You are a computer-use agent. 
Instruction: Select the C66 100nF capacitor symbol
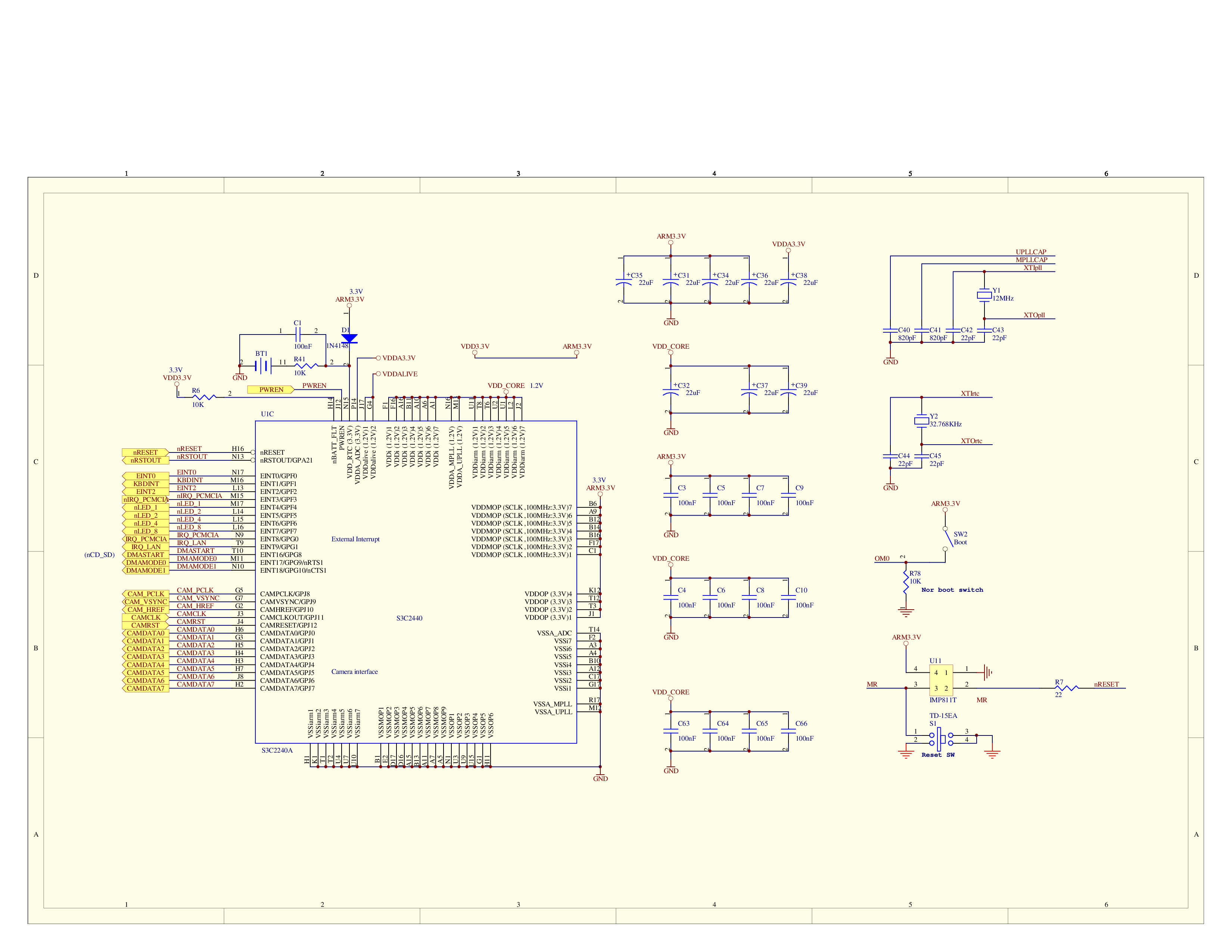(788, 730)
